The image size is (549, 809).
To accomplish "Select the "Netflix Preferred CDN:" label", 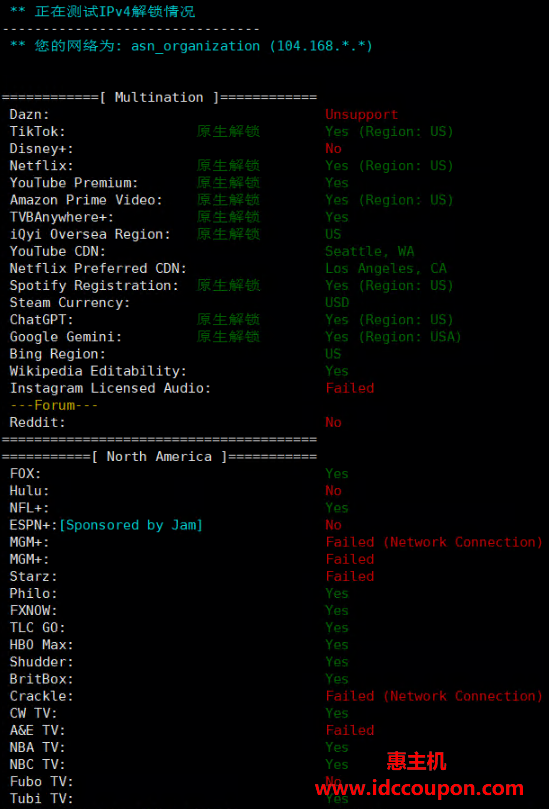I will tap(98, 268).
